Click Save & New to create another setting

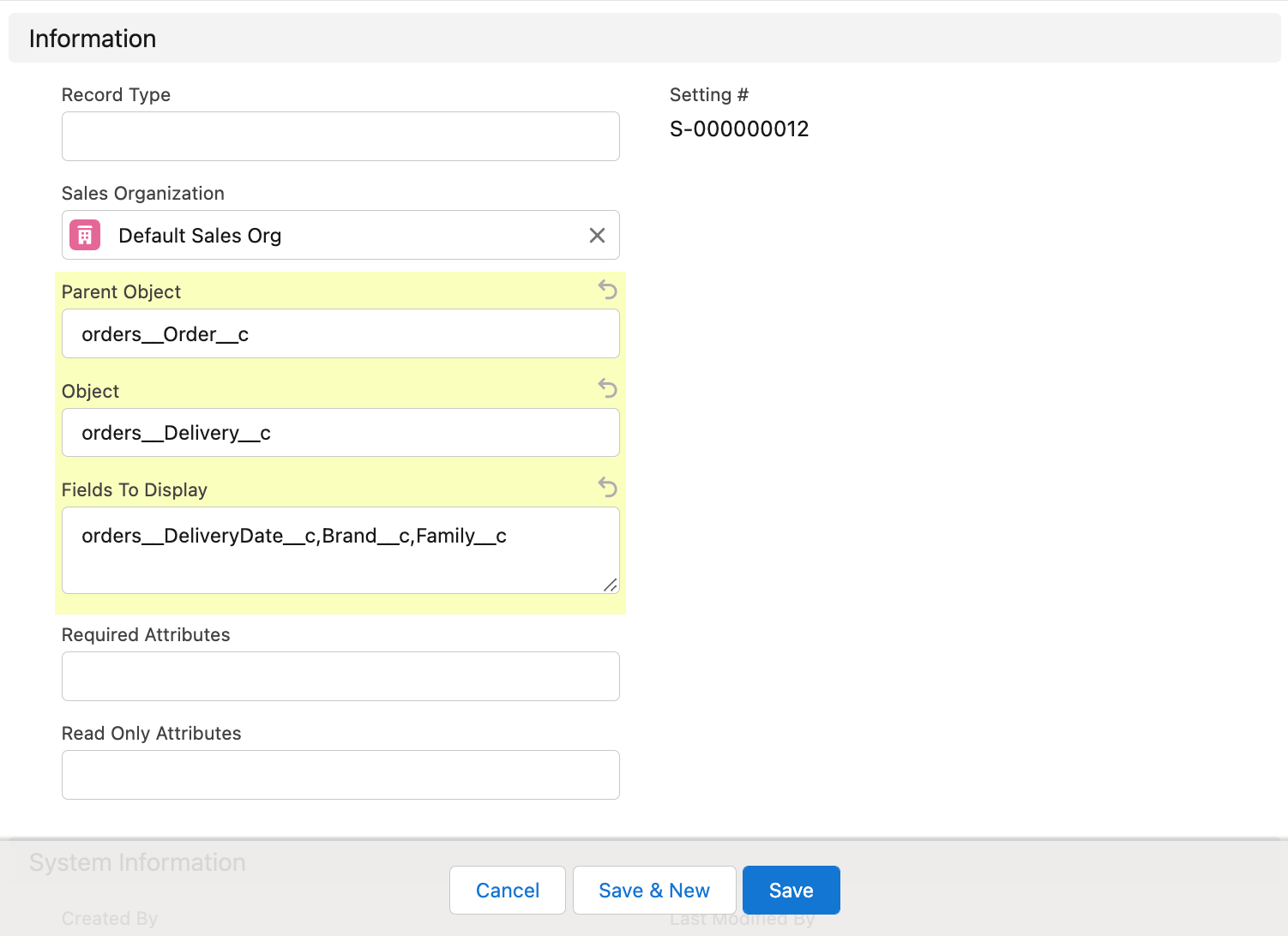pyautogui.click(x=654, y=890)
